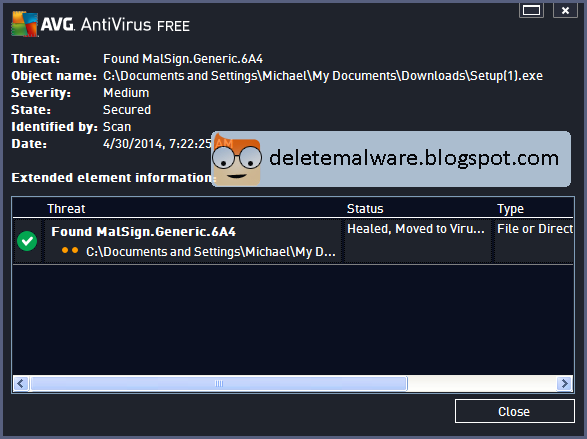
Task: Click the date value '4/30/2014, 7:22:25'
Action: 157,144
